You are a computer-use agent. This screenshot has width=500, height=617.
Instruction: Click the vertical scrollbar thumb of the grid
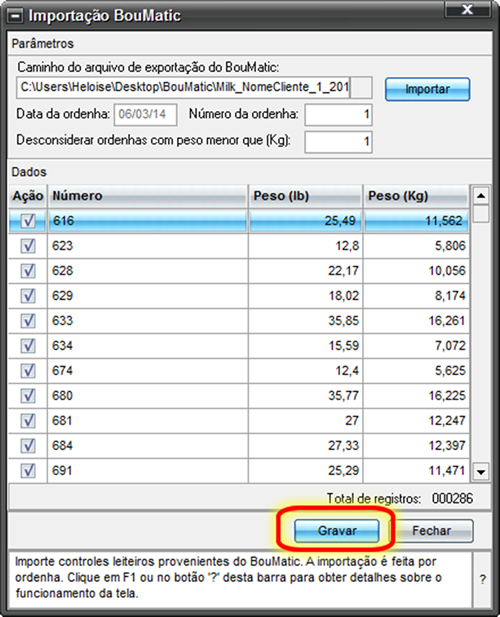coord(481,214)
